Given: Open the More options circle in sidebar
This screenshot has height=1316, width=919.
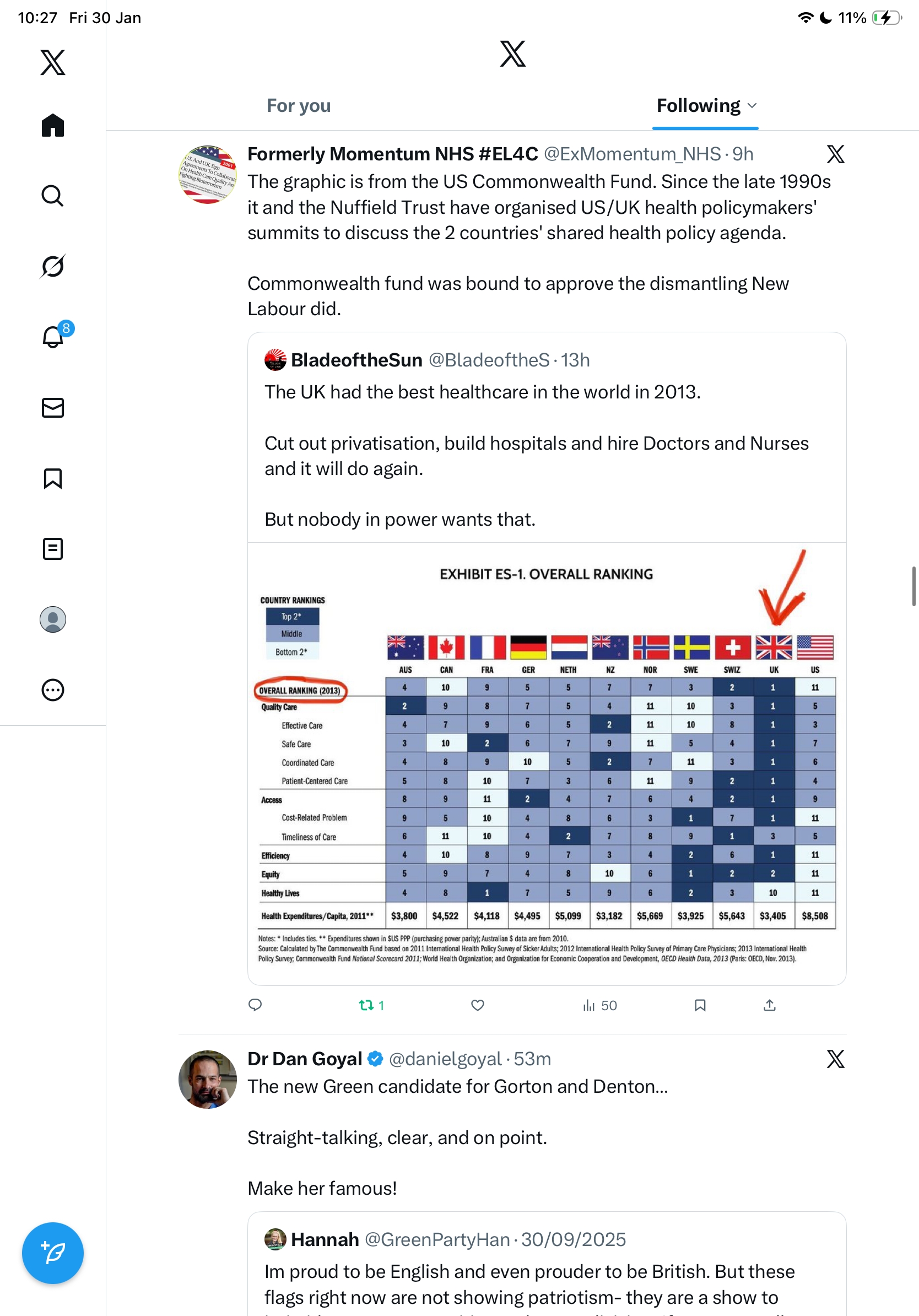Looking at the screenshot, I should click(53, 689).
